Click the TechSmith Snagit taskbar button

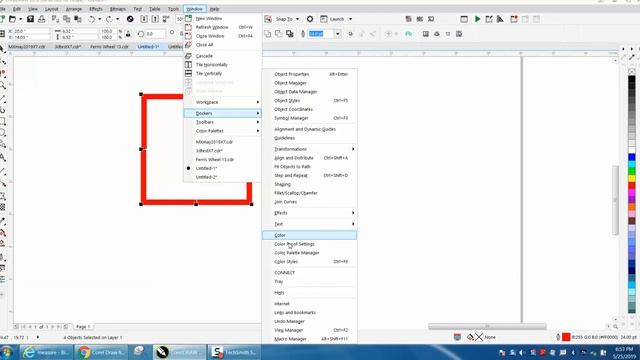(x=235, y=352)
